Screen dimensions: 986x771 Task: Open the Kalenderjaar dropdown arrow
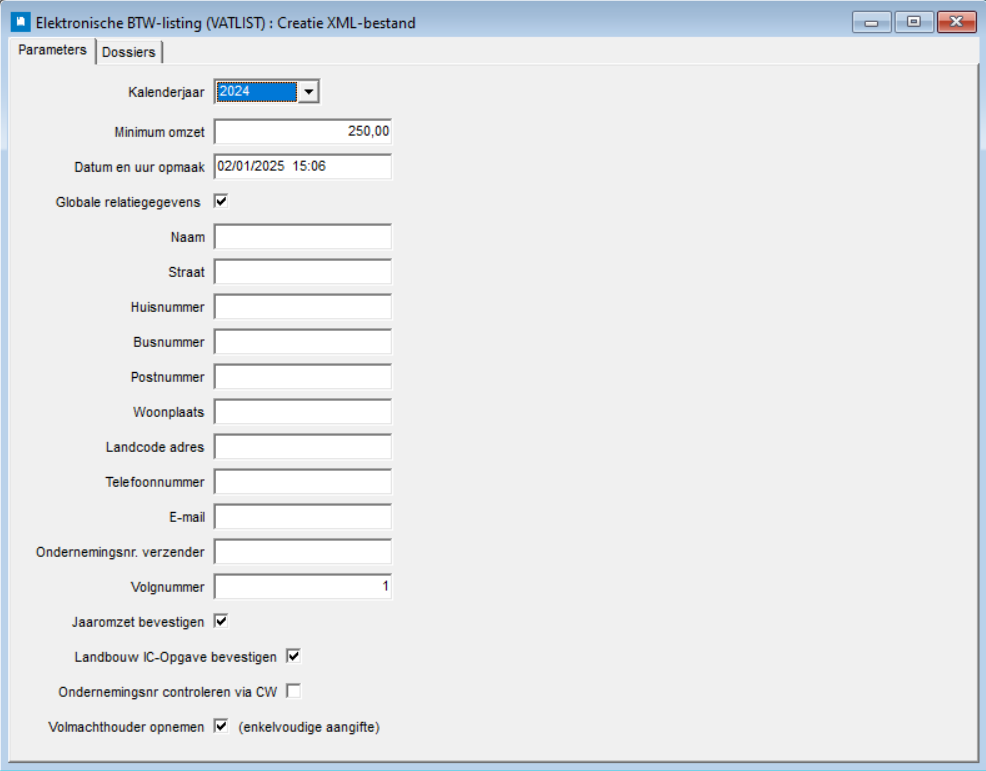click(309, 92)
